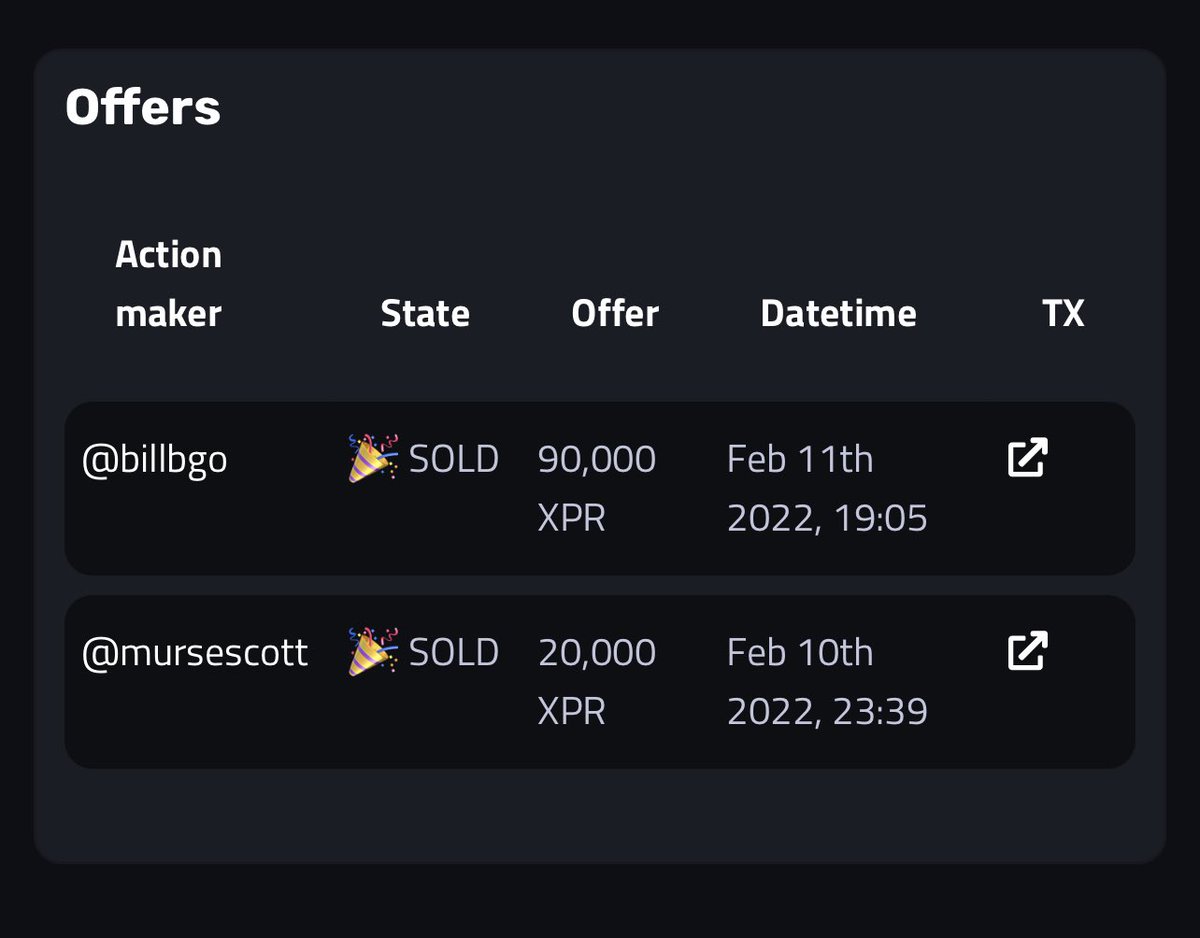Click the SOLD status in @mursescott's row
This screenshot has height=938, width=1200.
454,653
